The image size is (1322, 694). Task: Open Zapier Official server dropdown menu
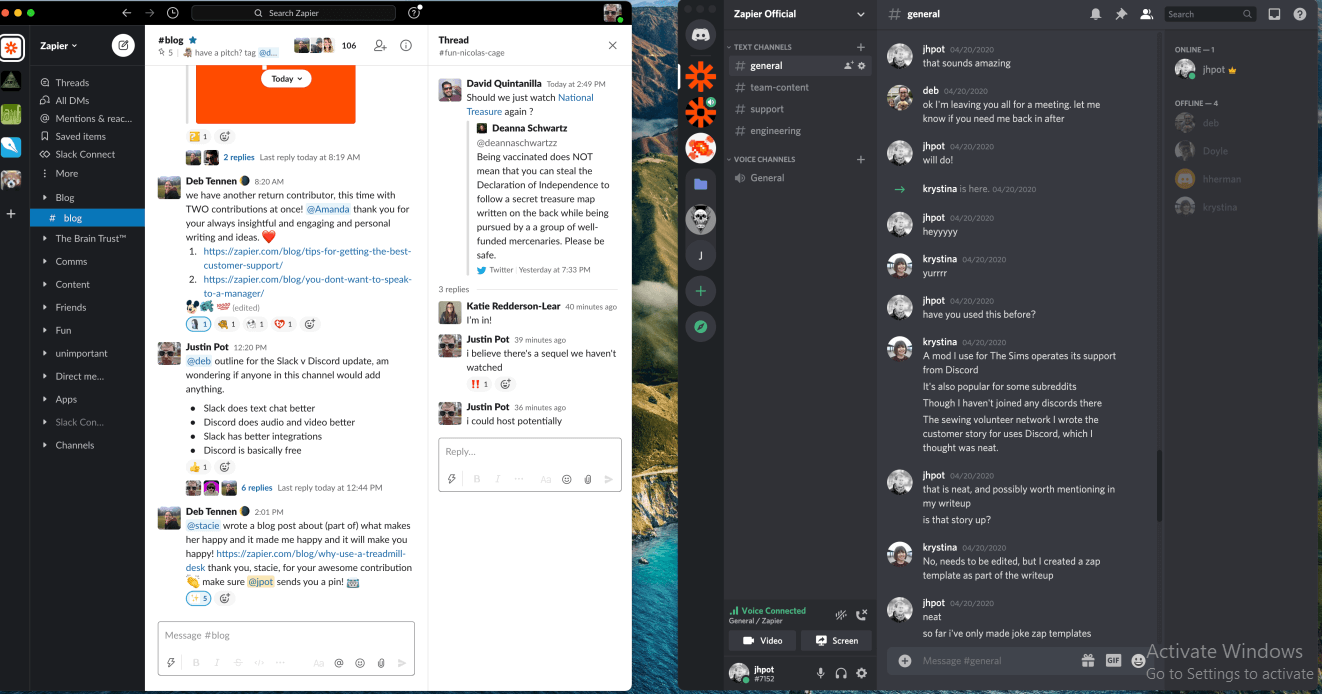(x=861, y=14)
